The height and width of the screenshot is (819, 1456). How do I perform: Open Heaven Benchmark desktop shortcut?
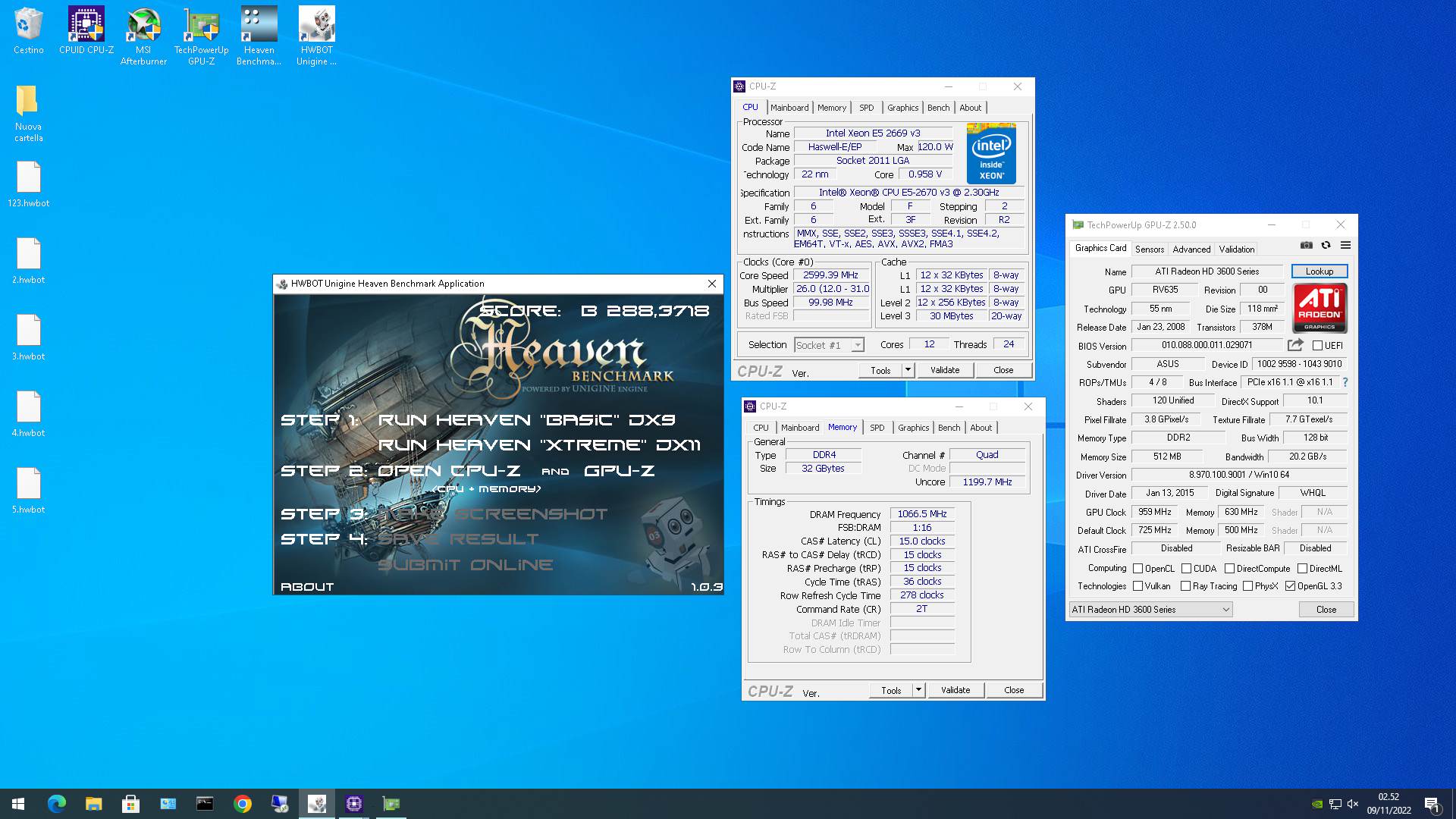pyautogui.click(x=259, y=36)
